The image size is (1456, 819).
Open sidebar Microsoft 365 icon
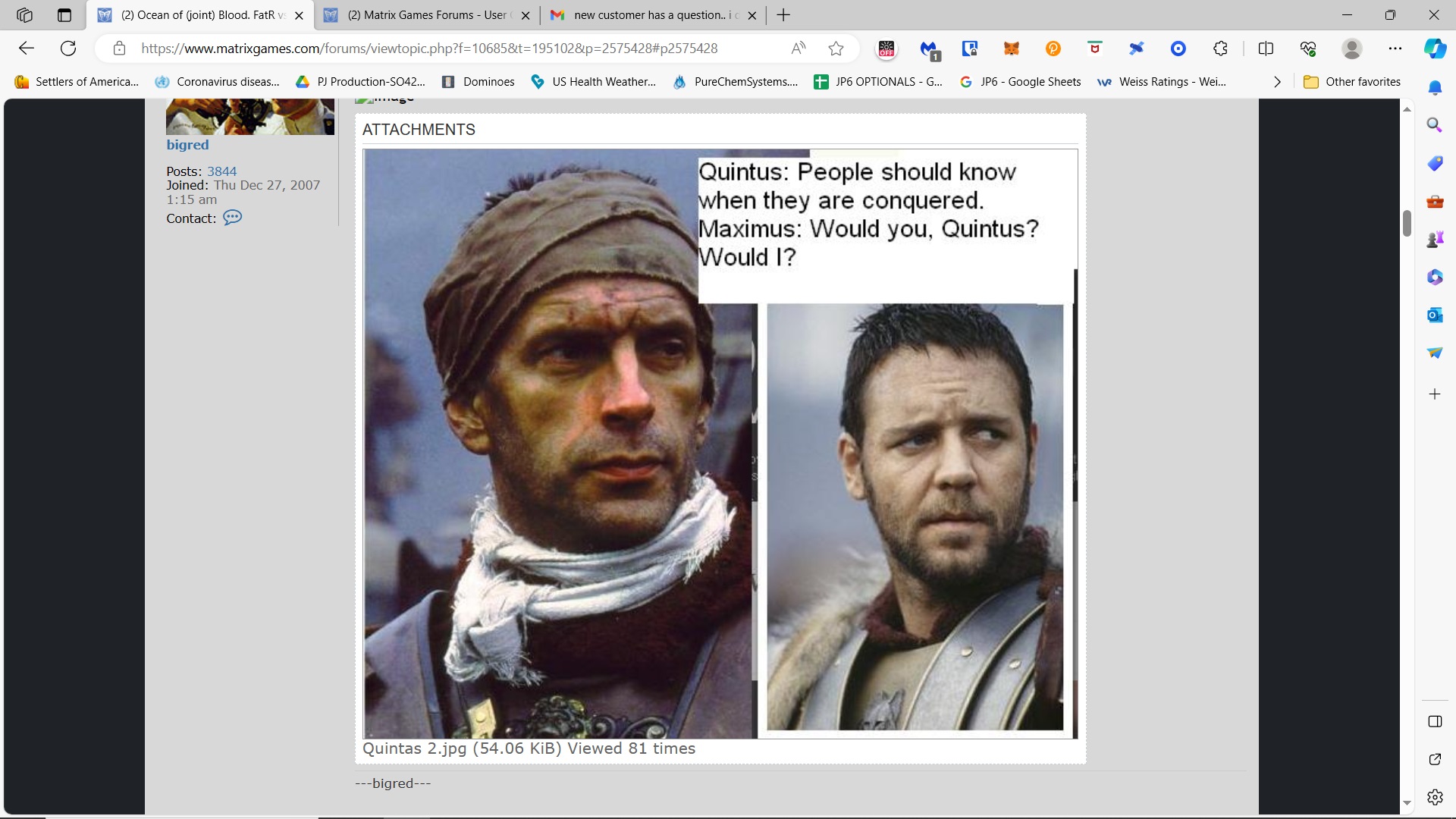point(1435,278)
